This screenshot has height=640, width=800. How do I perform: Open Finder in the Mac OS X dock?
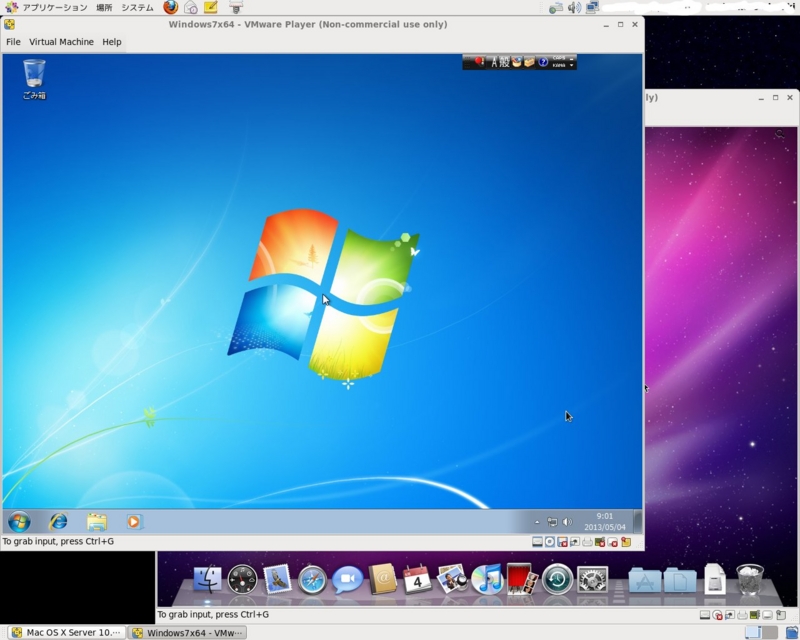click(207, 580)
